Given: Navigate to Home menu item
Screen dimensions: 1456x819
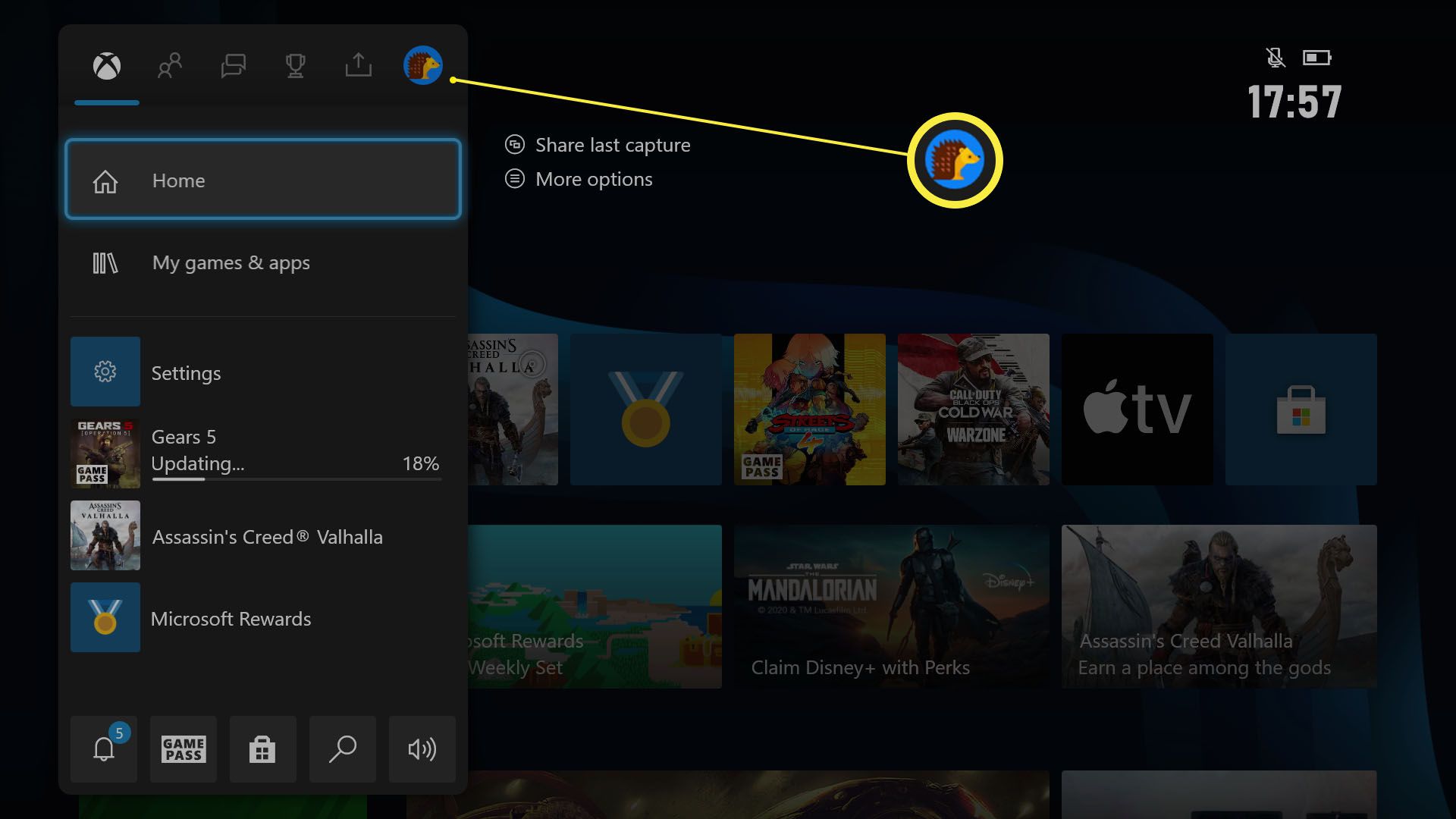Looking at the screenshot, I should [x=263, y=180].
